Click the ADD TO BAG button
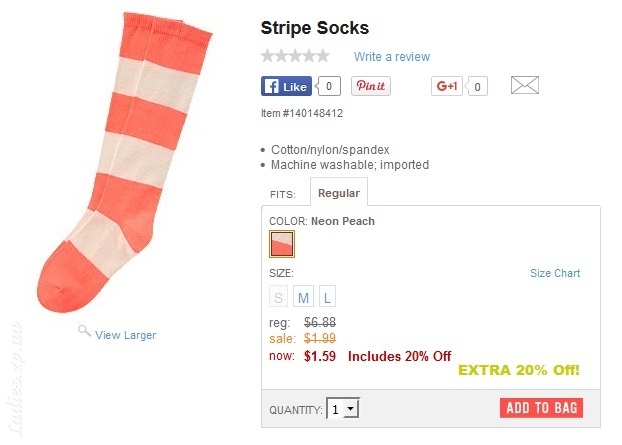This screenshot has width=622, height=445. click(x=541, y=408)
